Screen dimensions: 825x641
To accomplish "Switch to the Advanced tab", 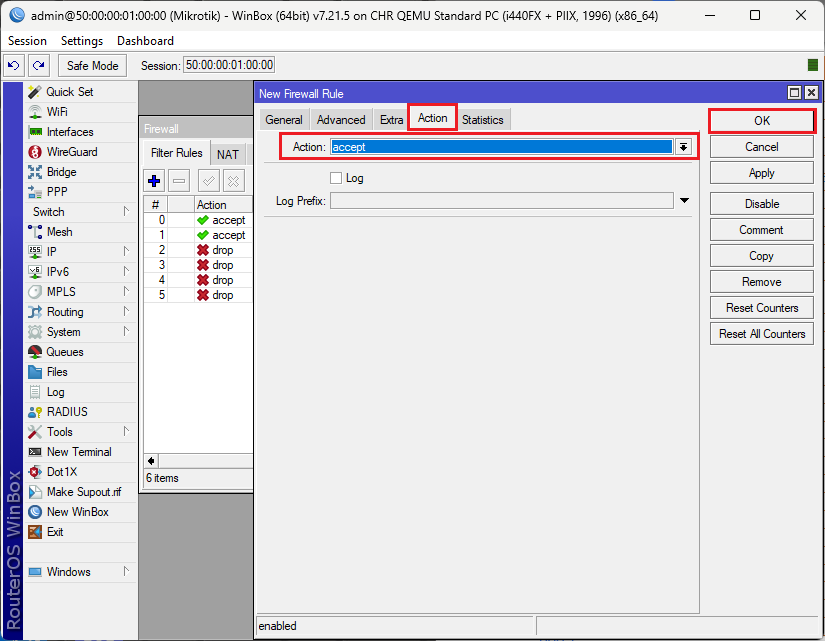I will click(341, 120).
